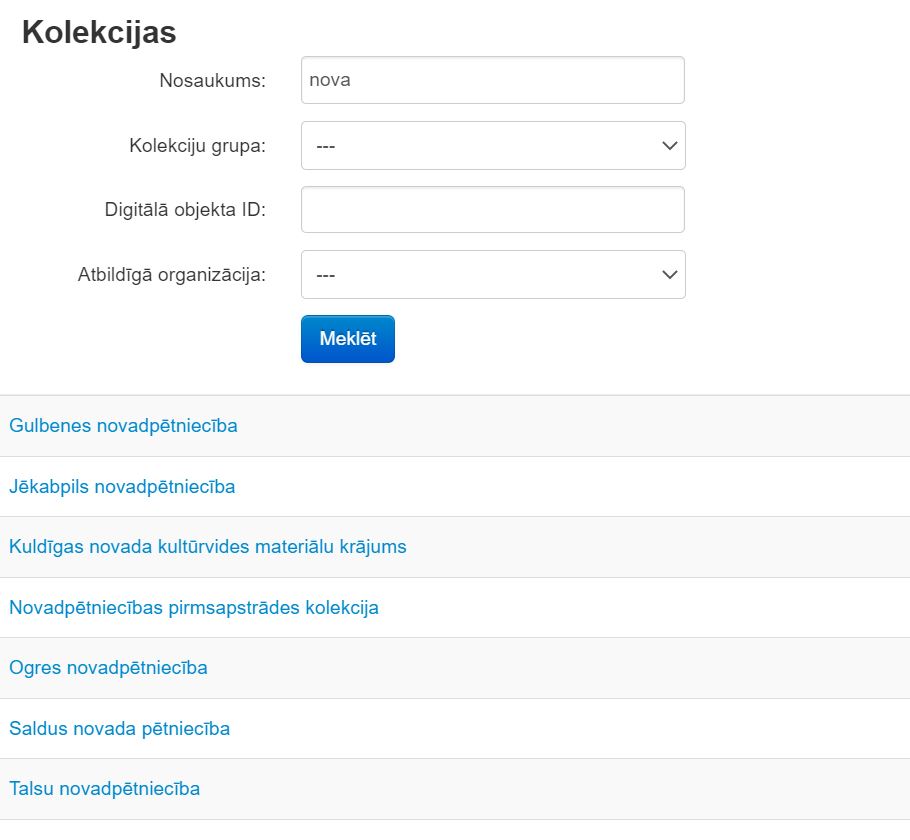Open the Saldus novada pētniecība link
Viewport: 910px width, 840px height.
click(119, 728)
